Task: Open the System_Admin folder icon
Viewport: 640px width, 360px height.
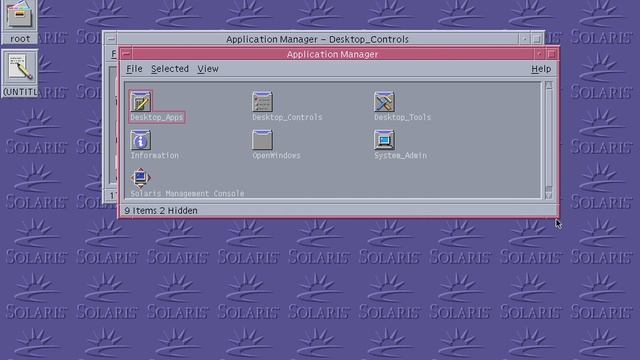Action: point(384,140)
